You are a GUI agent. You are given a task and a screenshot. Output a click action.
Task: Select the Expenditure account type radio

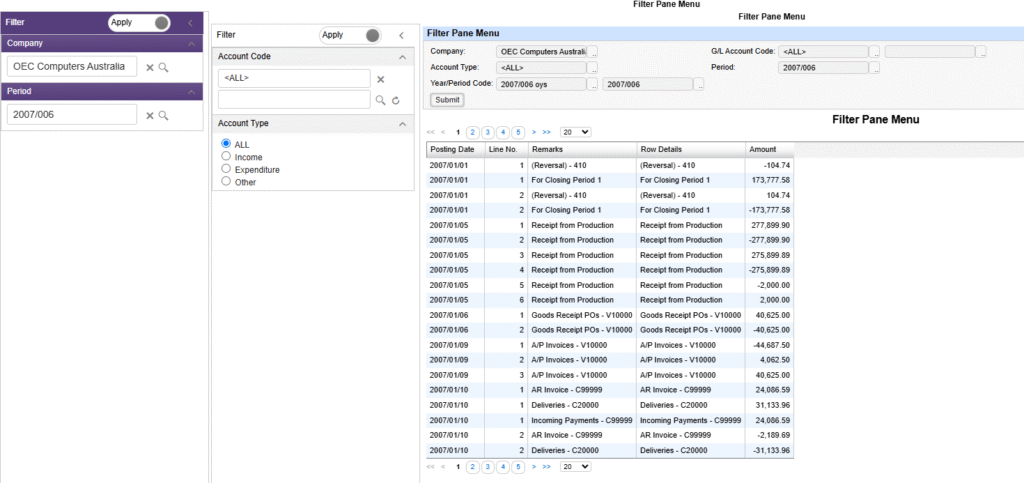(226, 169)
